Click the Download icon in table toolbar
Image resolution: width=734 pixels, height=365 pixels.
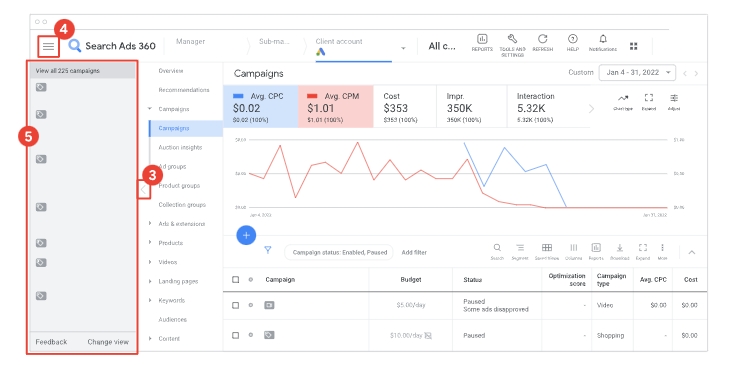[x=620, y=248]
